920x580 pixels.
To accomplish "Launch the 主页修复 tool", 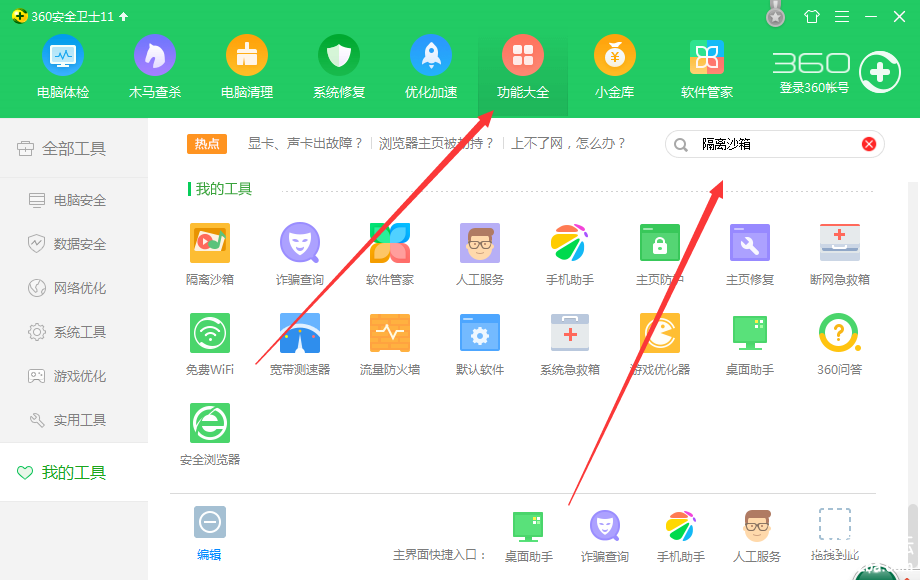I will click(x=750, y=255).
